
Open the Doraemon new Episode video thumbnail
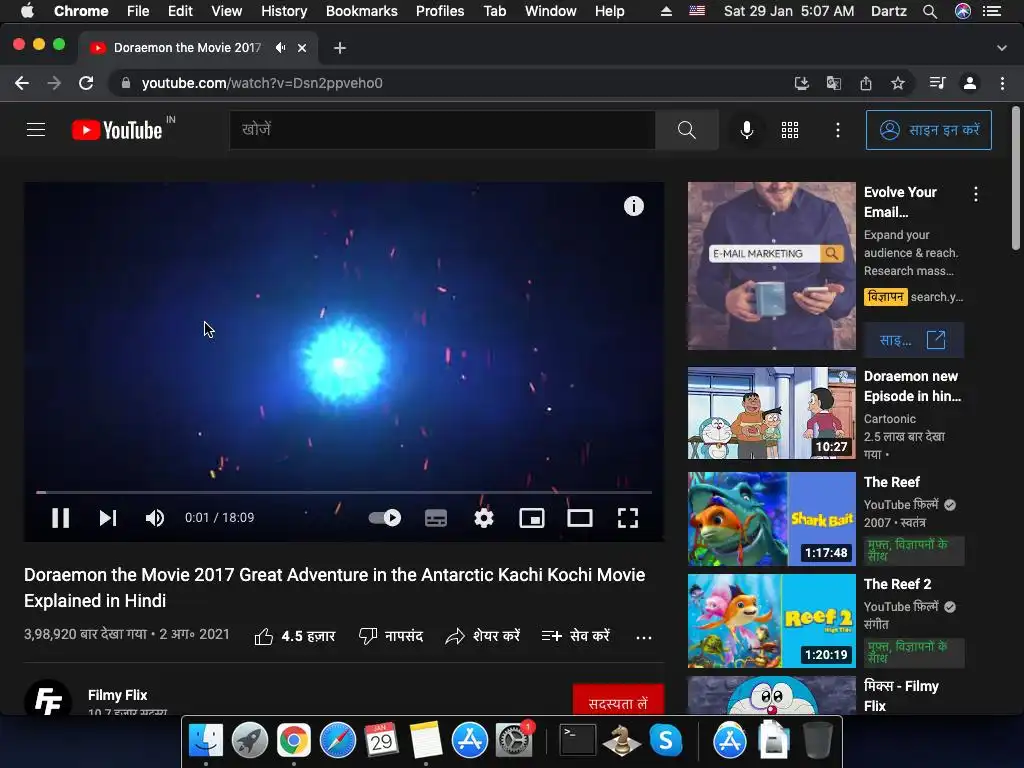pos(771,413)
